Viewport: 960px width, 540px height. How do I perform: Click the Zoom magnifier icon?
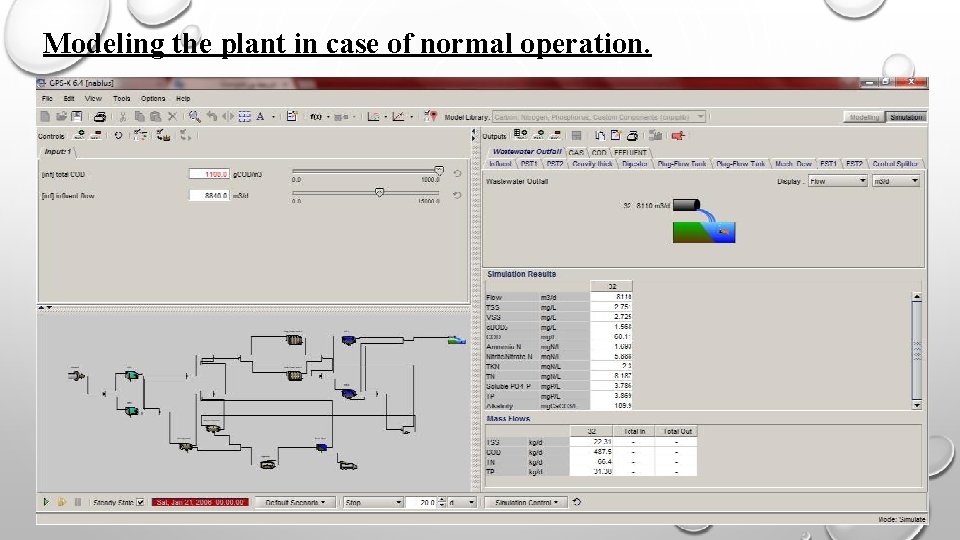pos(195,116)
